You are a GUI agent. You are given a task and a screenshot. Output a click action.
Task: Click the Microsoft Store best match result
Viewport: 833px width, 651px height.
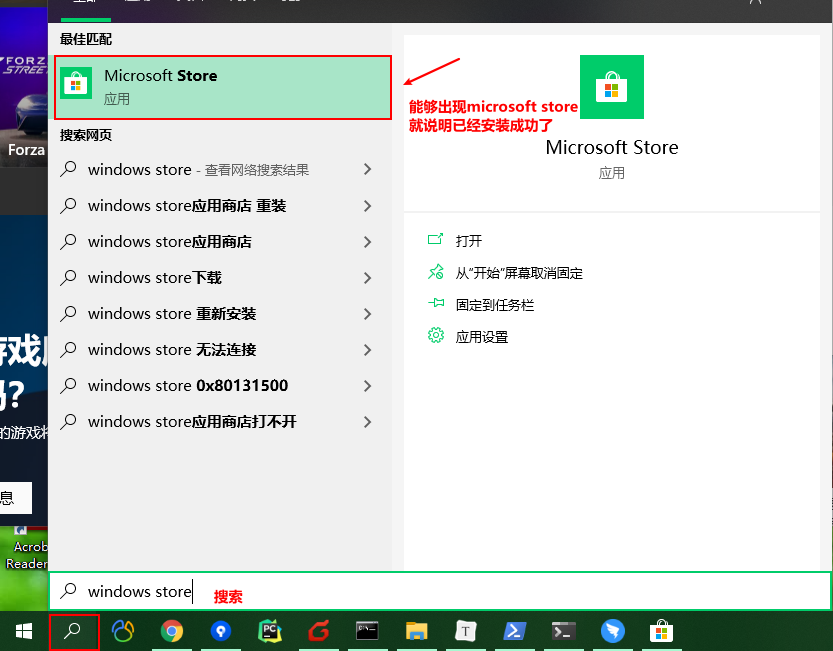tap(223, 87)
